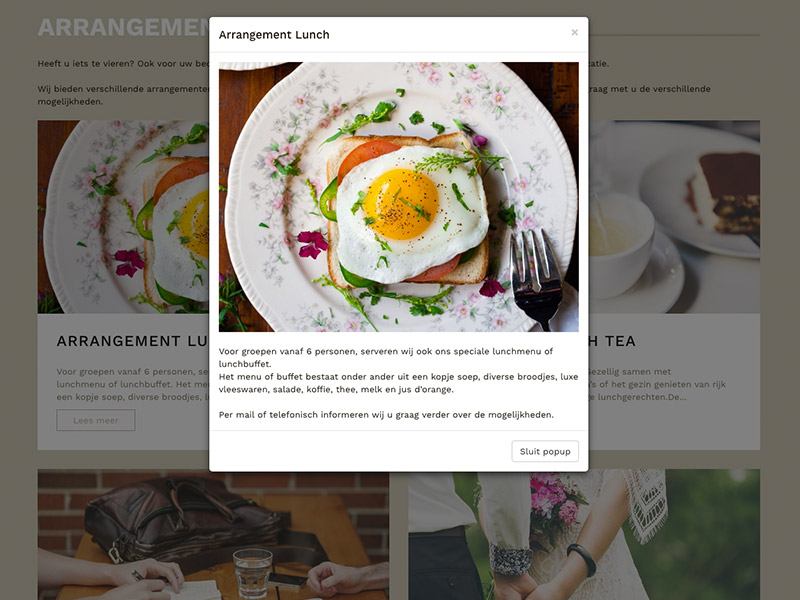800x600 pixels.
Task: Click the egg yolk in the popup photo
Action: tap(401, 204)
